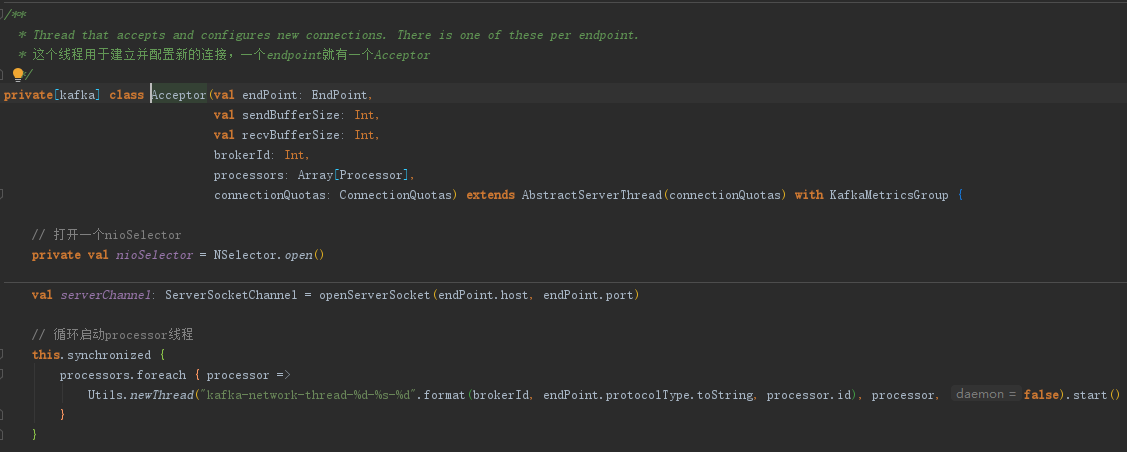Screen dimensions: 1127x452
Task: Collapse the this.synchronized block fold marker
Action: tap(3, 355)
